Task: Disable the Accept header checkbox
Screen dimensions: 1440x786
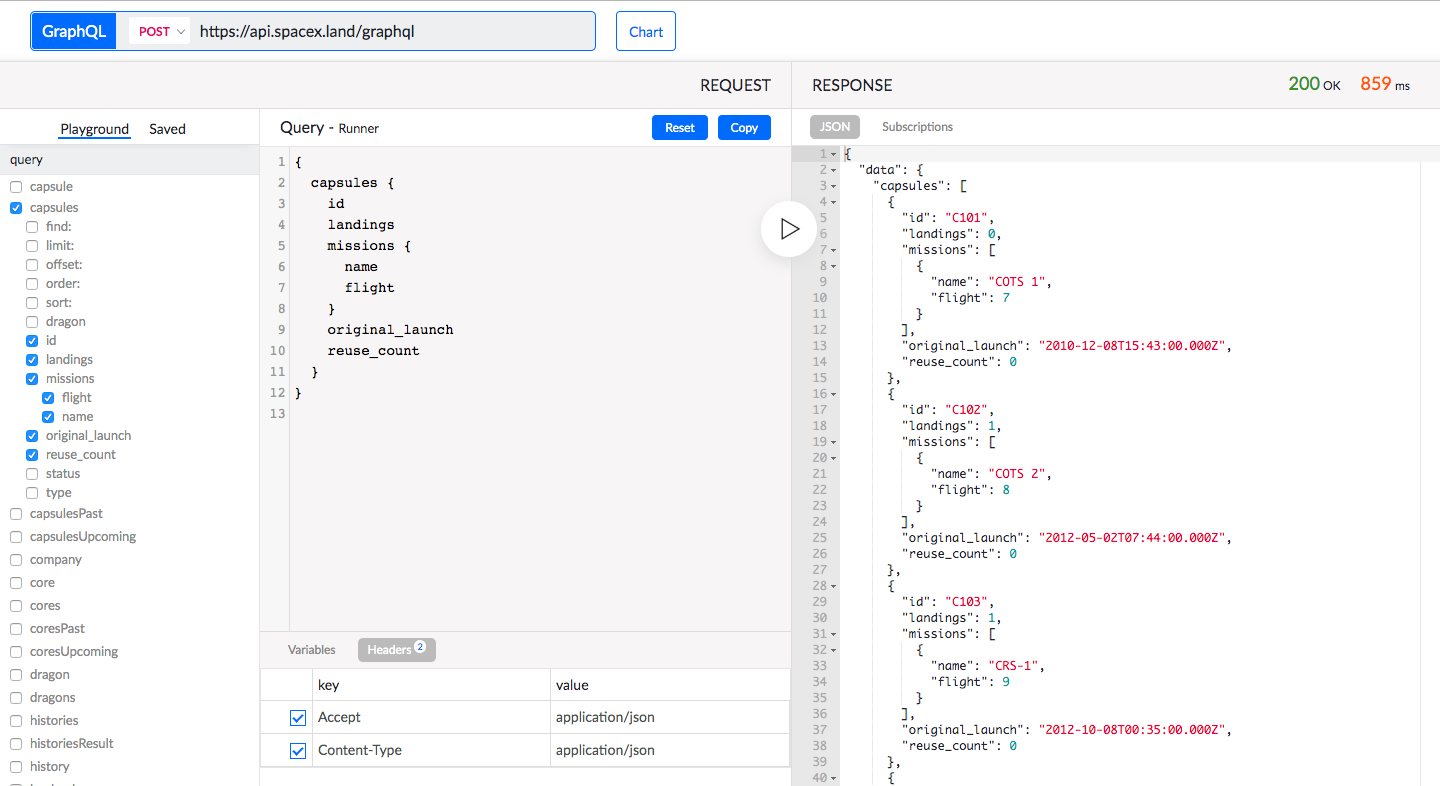Action: pos(297,717)
